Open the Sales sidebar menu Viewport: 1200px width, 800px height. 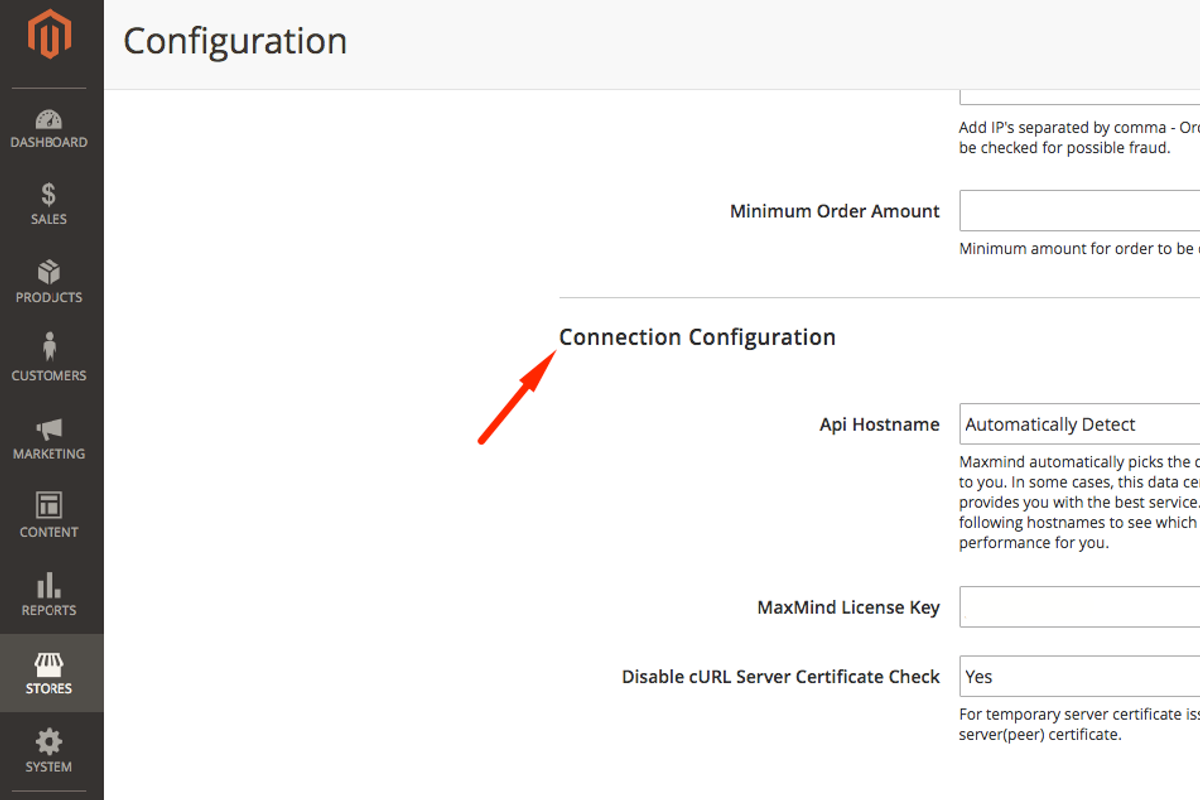tap(49, 204)
